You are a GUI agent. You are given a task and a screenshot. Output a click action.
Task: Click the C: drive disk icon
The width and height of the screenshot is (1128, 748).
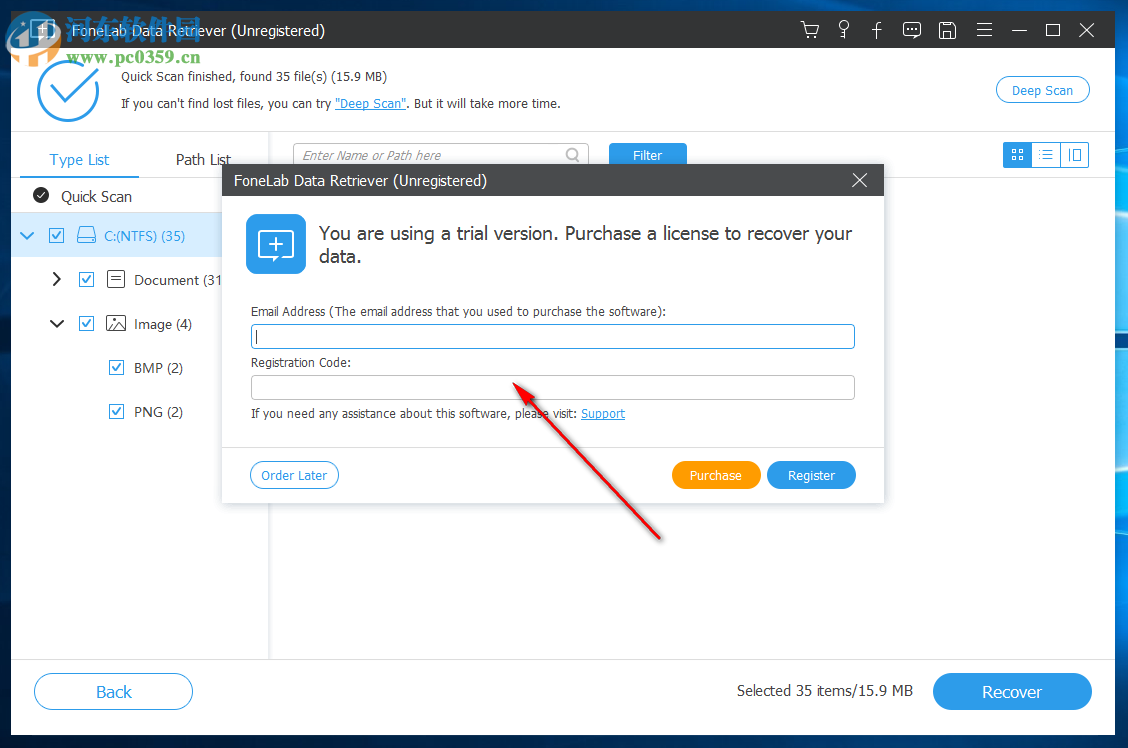(86, 235)
